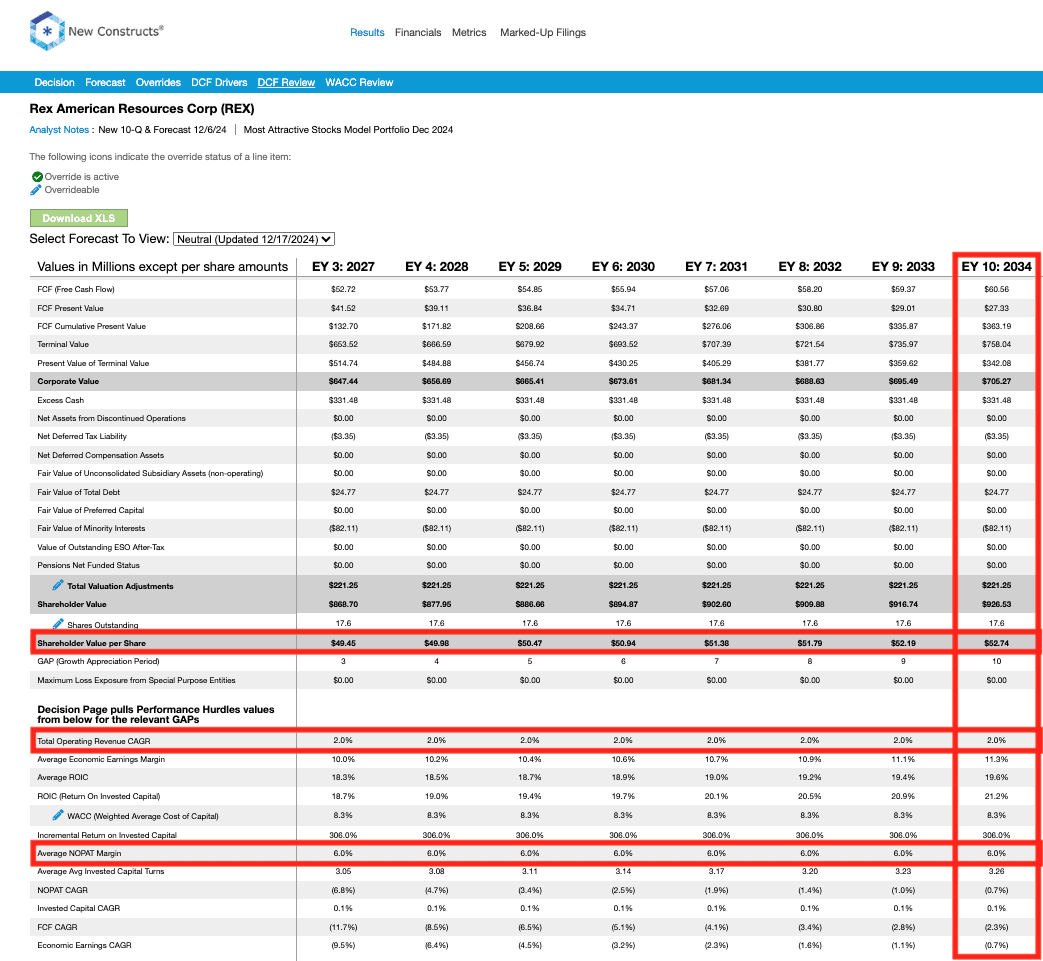This screenshot has width=1043, height=961.
Task: Switch to the Forecast tab
Action: pyautogui.click(x=105, y=82)
